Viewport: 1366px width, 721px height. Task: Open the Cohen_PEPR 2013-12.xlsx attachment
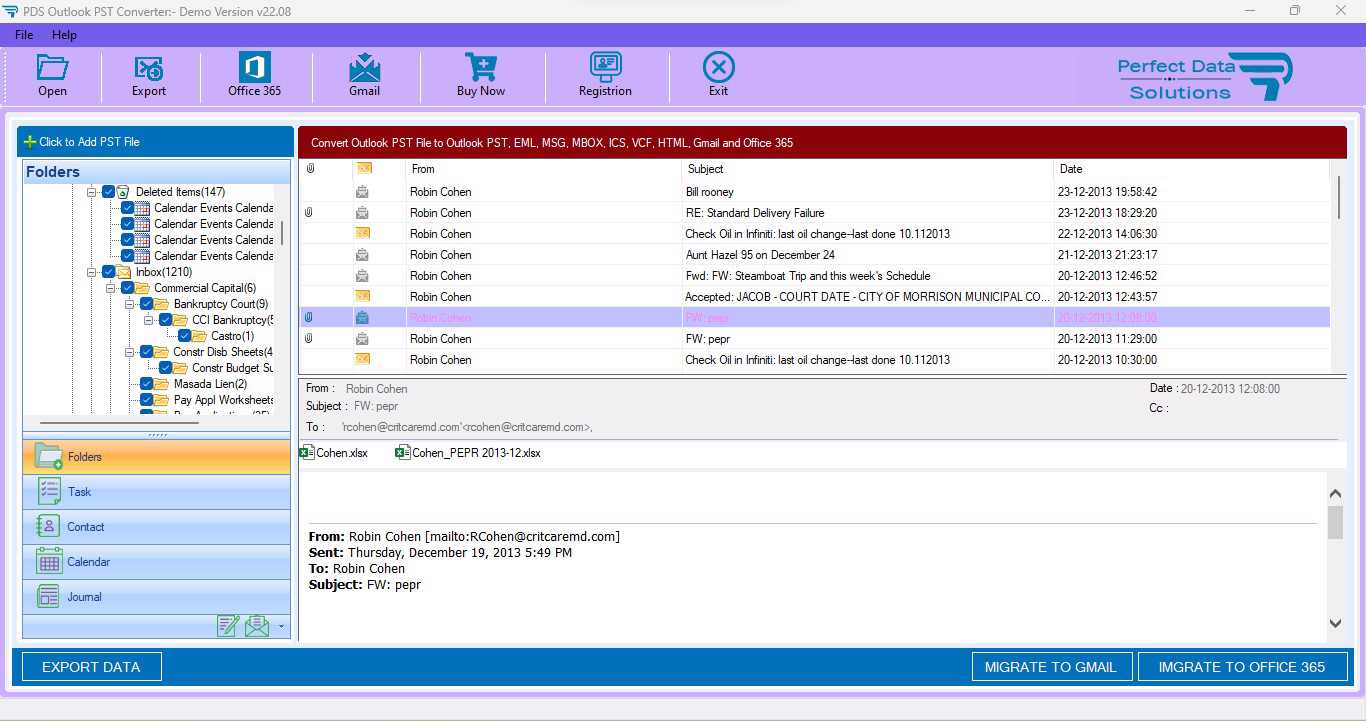468,453
